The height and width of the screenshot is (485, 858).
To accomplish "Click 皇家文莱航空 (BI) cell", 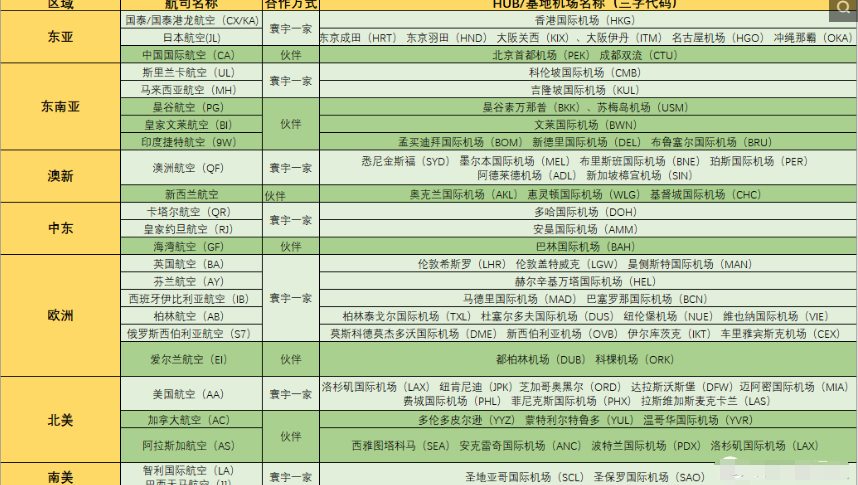I will coord(192,125).
